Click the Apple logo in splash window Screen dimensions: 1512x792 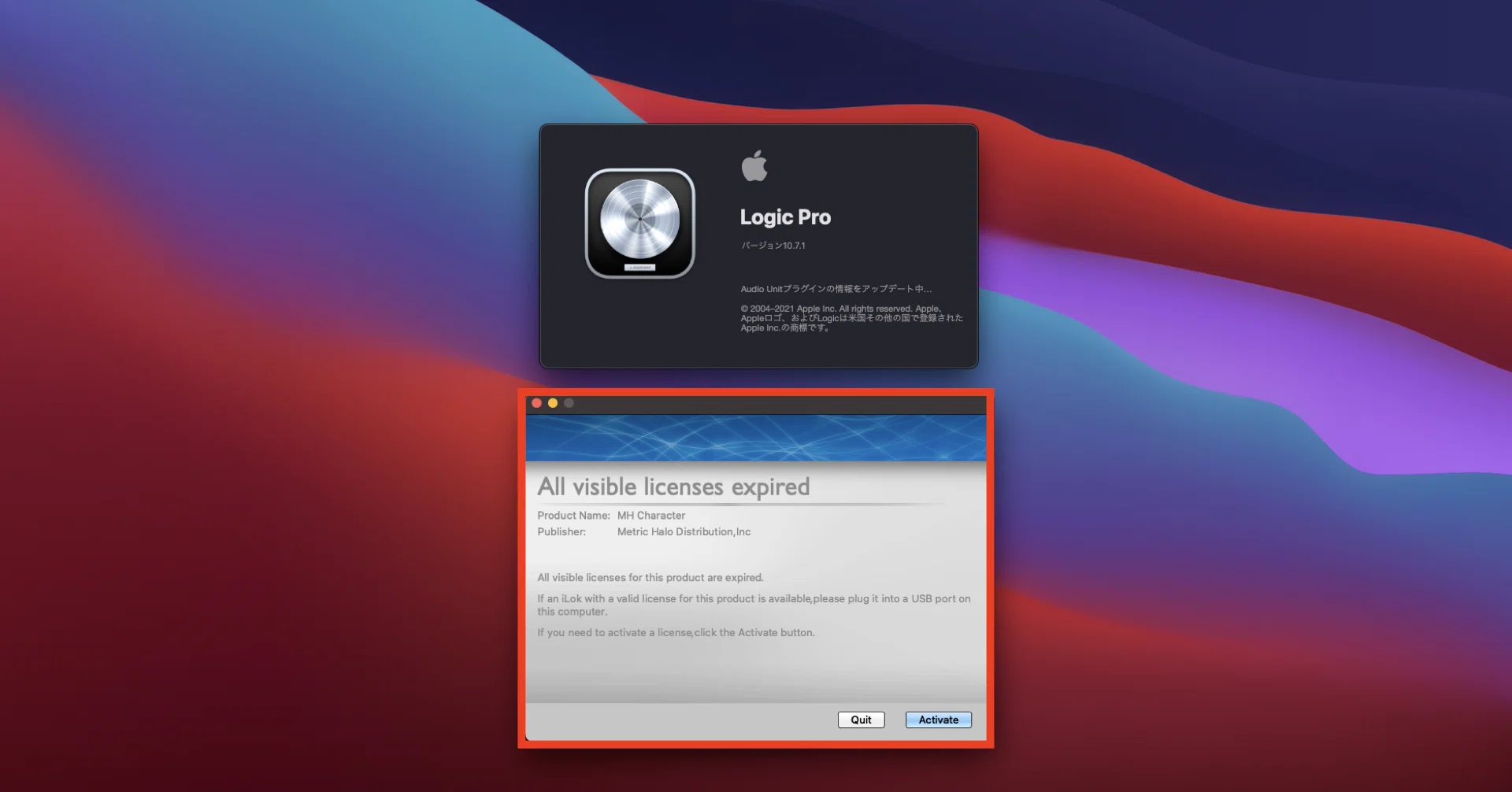[x=754, y=165]
